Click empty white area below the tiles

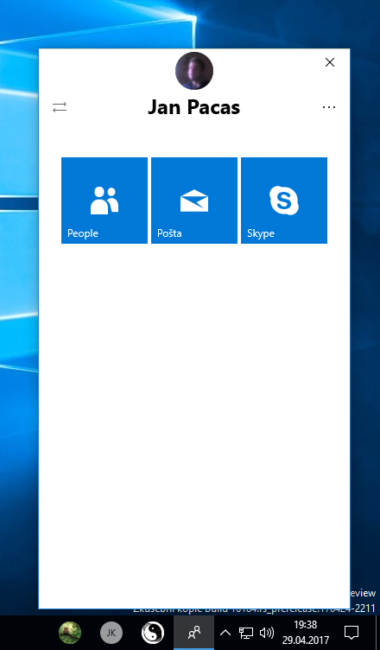[194, 415]
